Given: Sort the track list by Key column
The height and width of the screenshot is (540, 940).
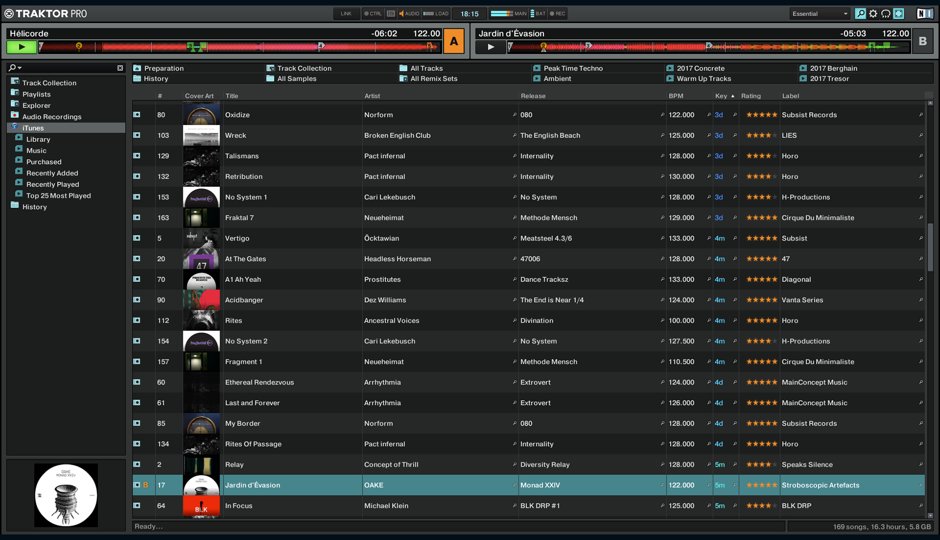Looking at the screenshot, I should pos(722,96).
